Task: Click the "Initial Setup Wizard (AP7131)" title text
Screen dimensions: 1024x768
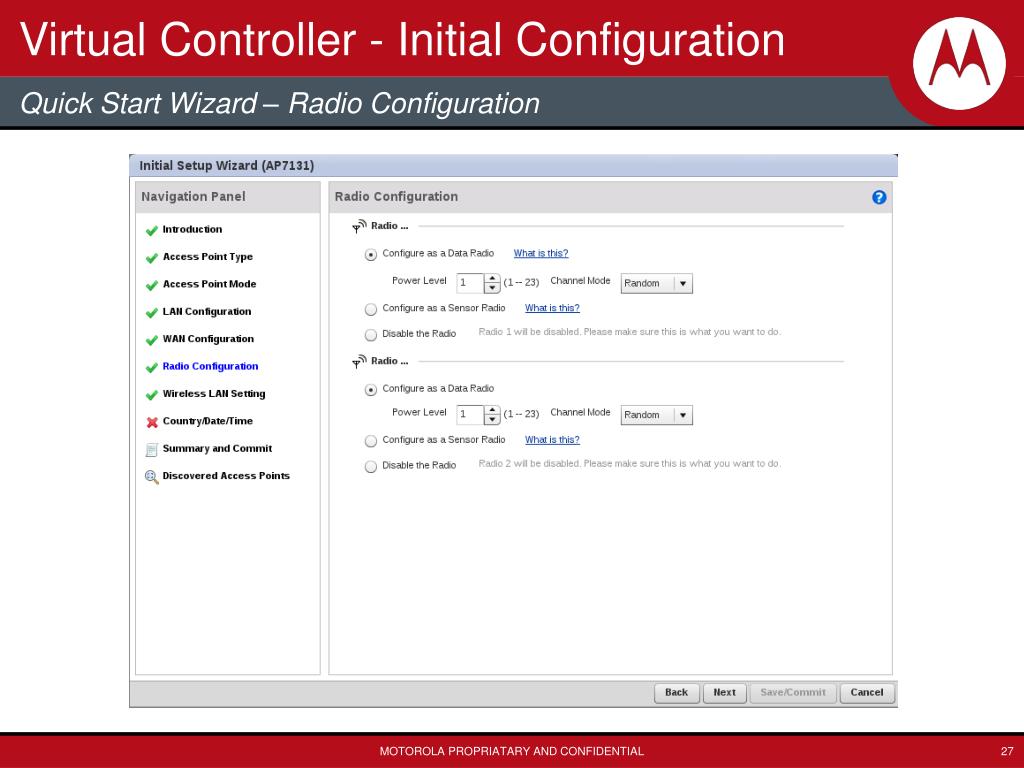Action: pyautogui.click(x=227, y=166)
